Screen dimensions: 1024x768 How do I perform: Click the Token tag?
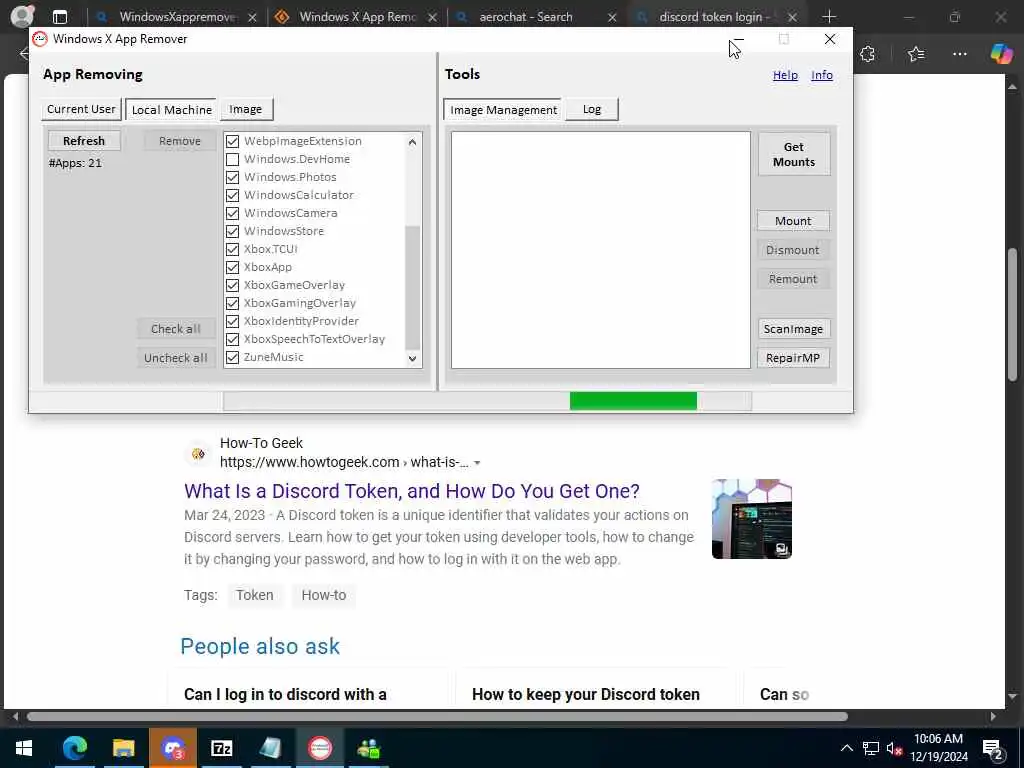255,595
